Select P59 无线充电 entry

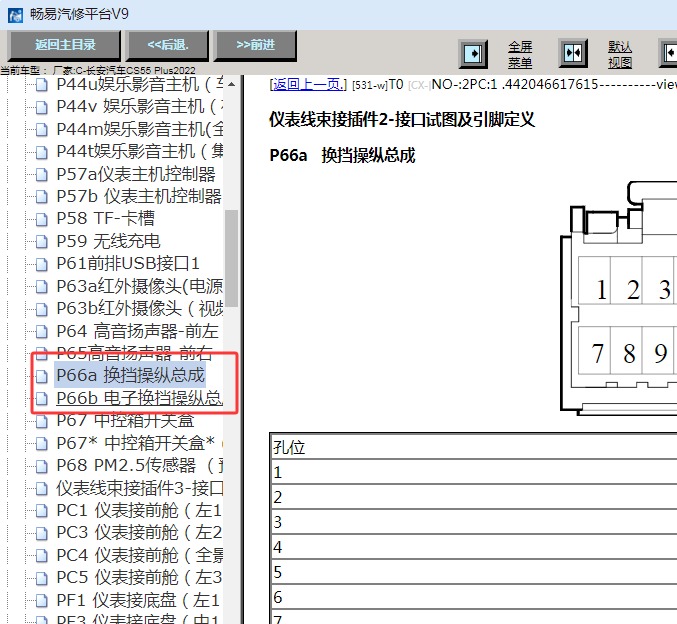(x=108, y=241)
